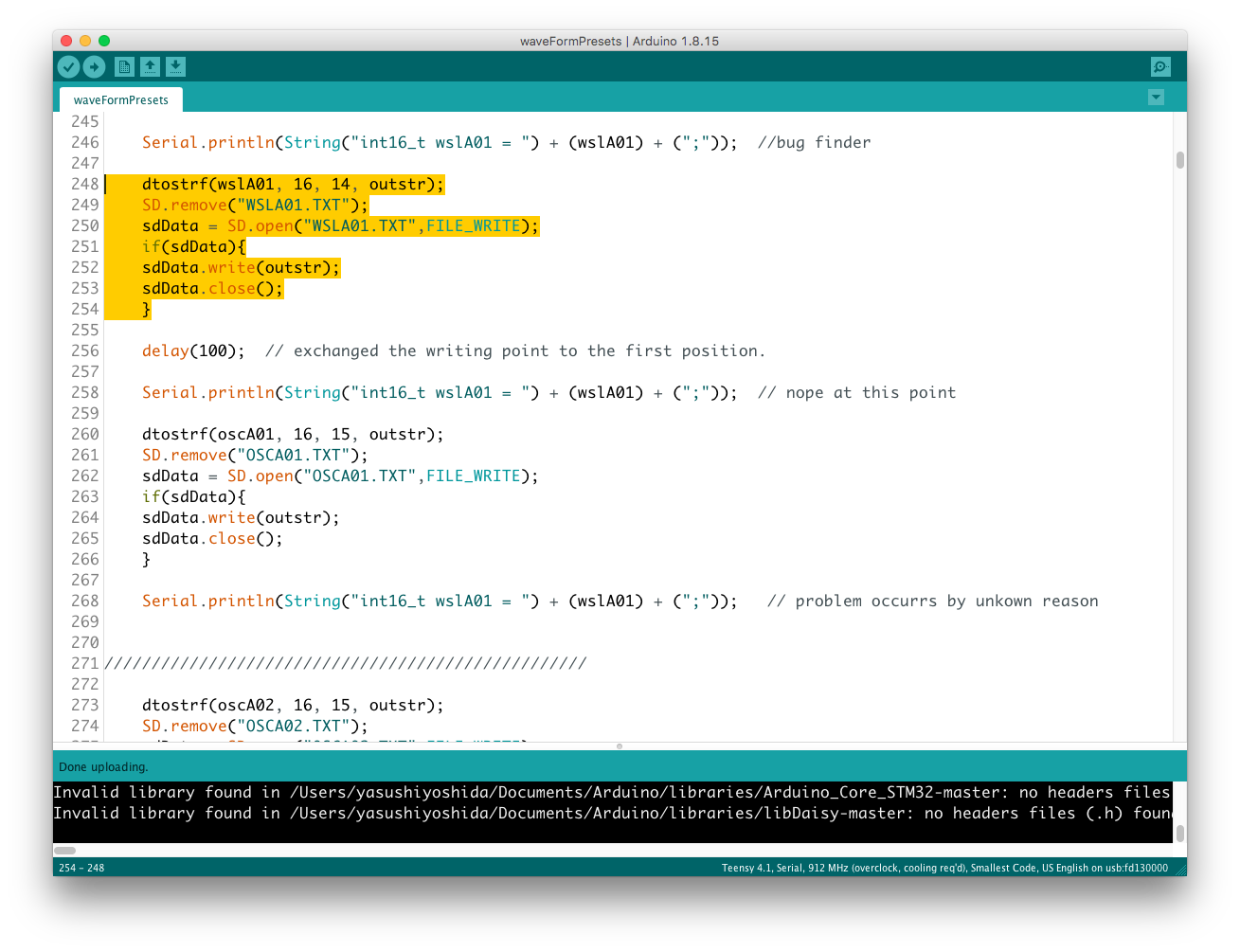Image resolution: width=1240 pixels, height=952 pixels.
Task: Click 'sdData.write(outstr);' on line 264
Action: tap(241, 517)
